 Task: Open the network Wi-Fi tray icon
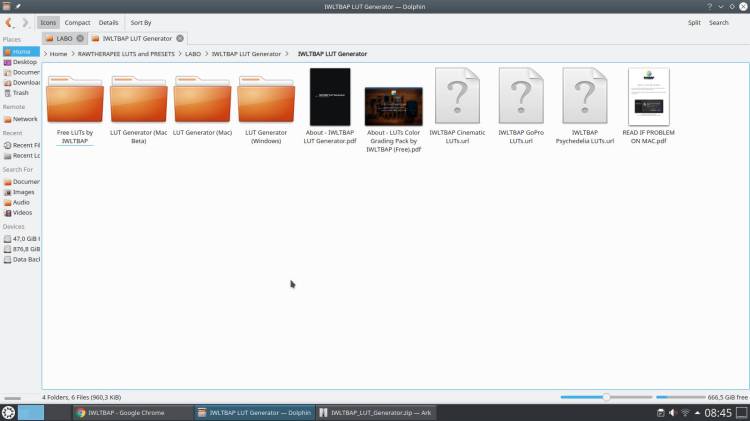click(x=685, y=413)
